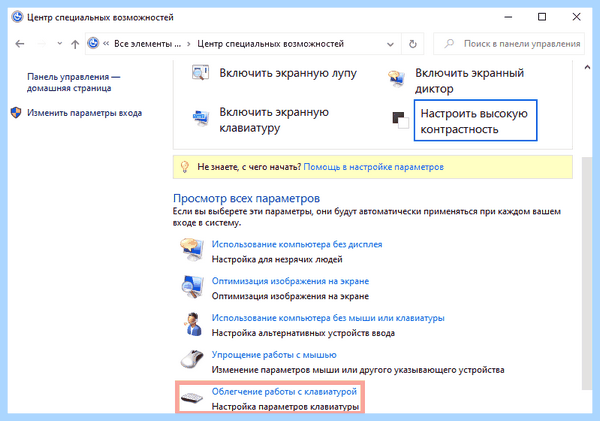Open Использование компьютера без мыши или клавиатуры
Viewport: 600px width, 421px height.
[328, 318]
